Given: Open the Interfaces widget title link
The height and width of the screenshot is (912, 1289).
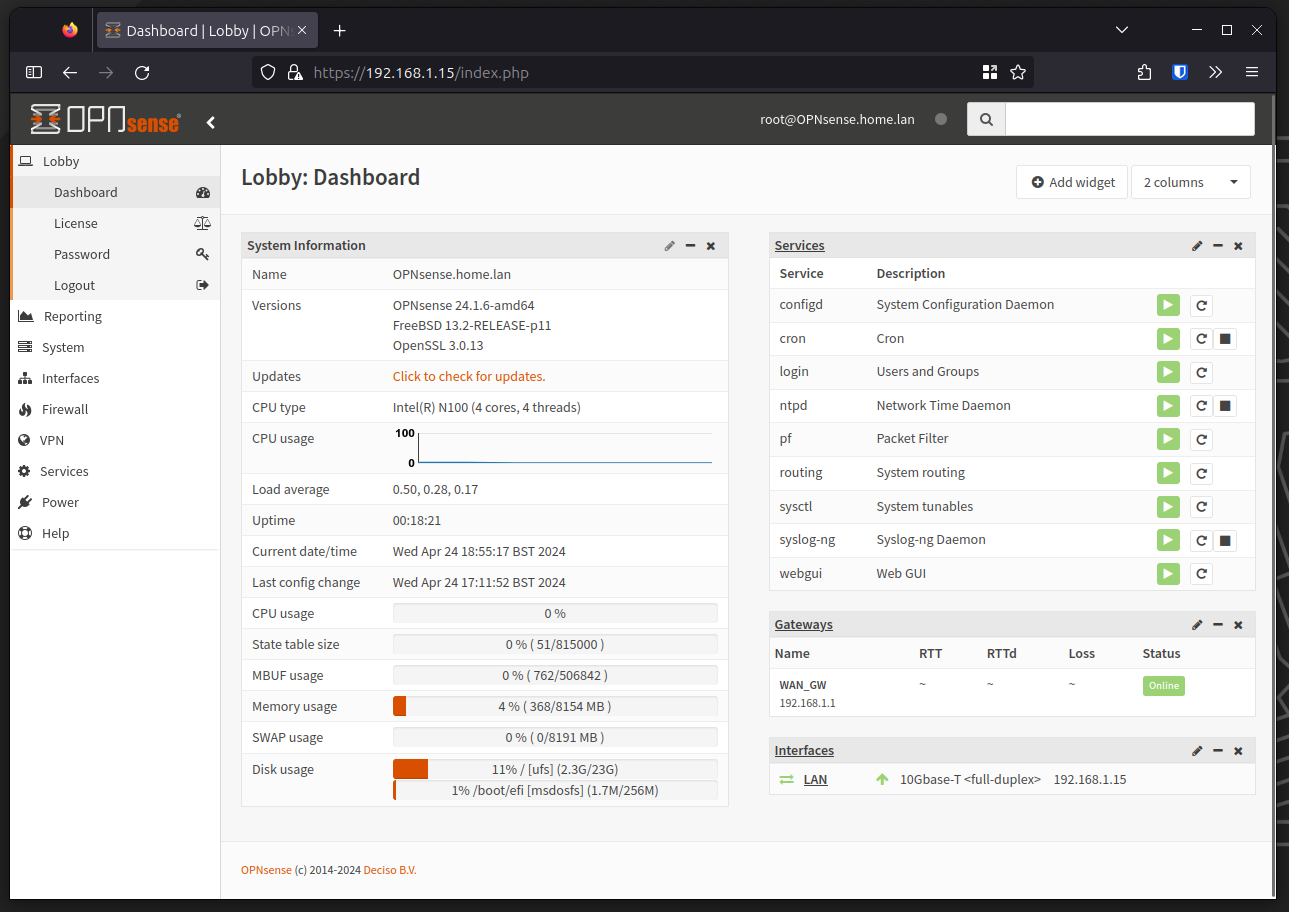Looking at the screenshot, I should (804, 750).
